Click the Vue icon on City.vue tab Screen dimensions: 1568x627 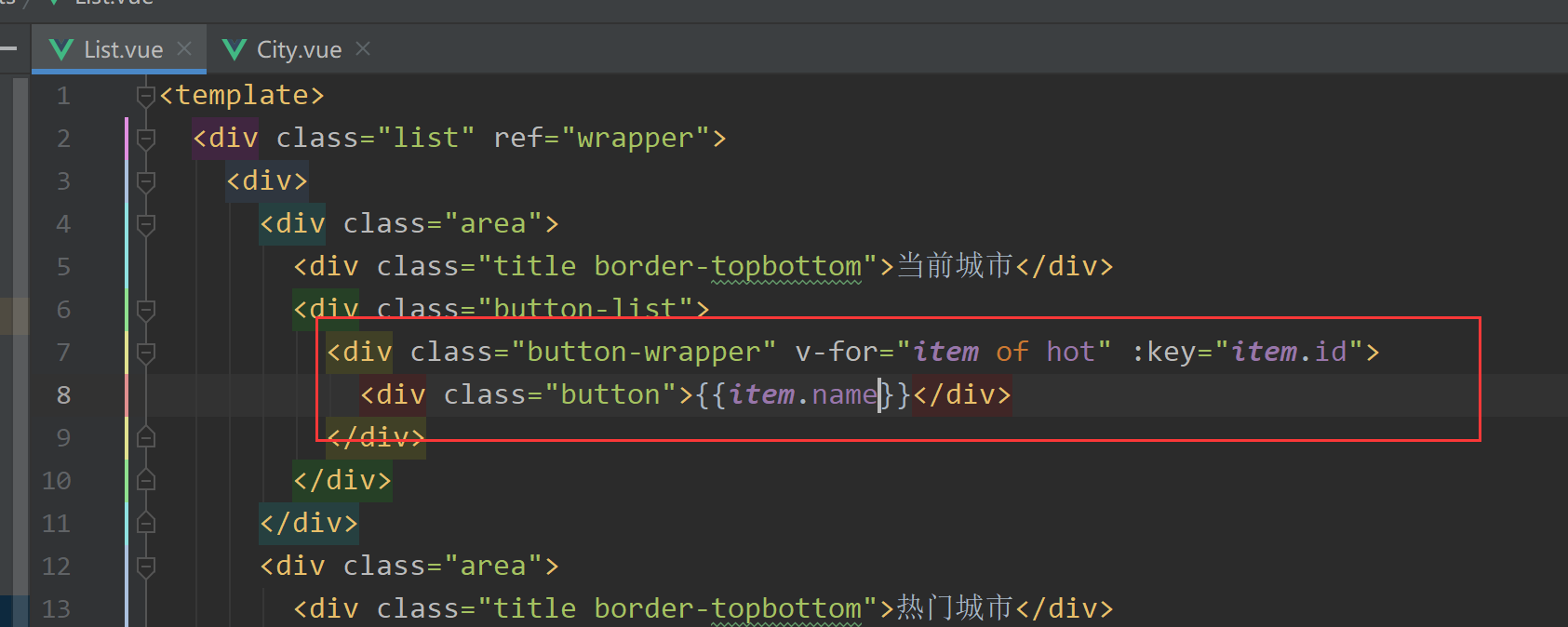pos(235,49)
